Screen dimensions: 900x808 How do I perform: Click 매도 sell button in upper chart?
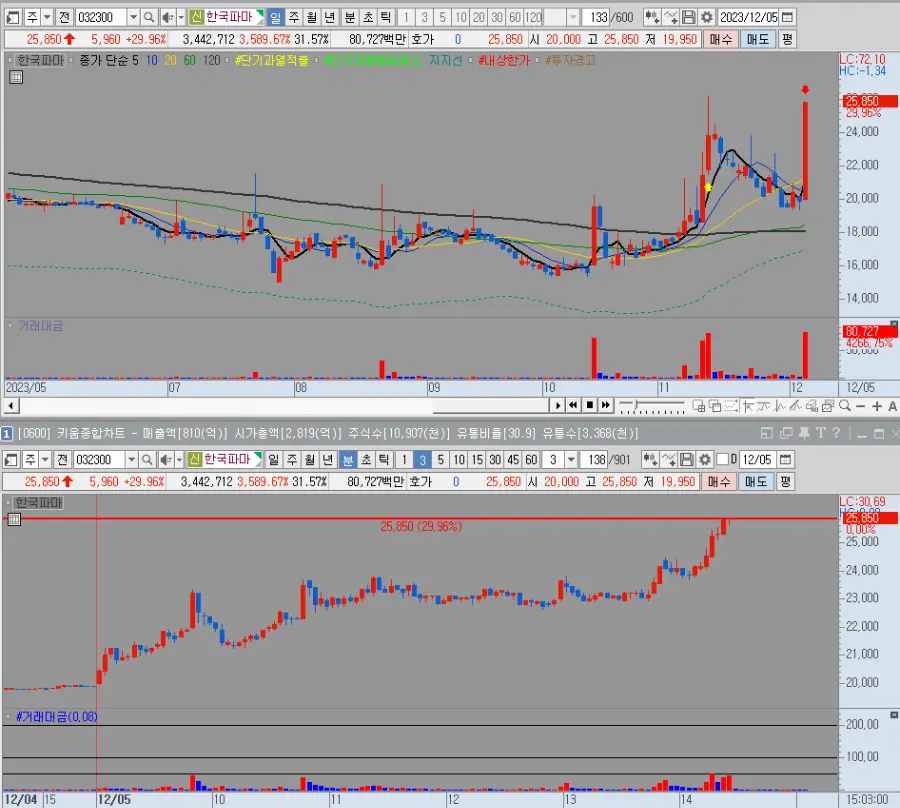click(758, 39)
